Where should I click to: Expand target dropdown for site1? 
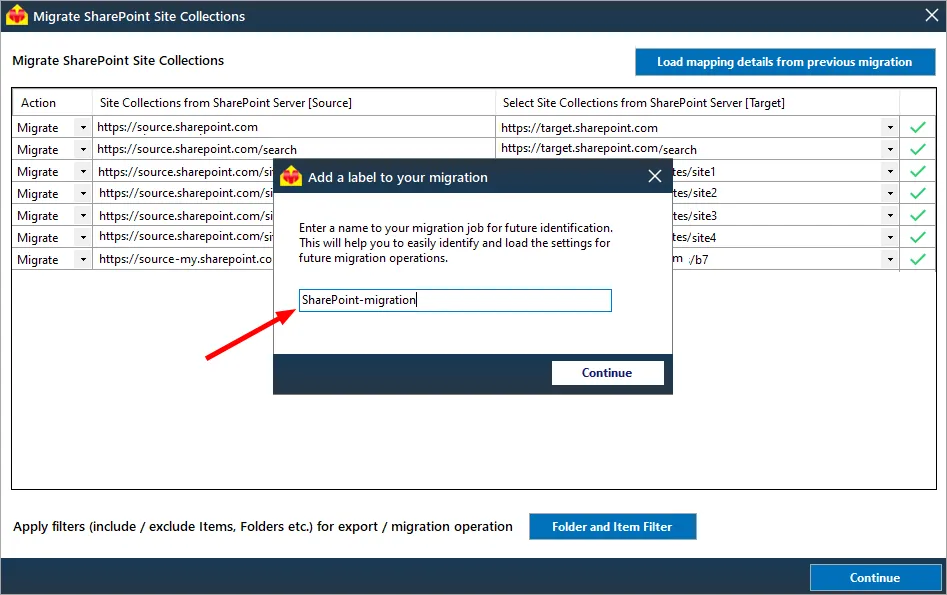[890, 172]
